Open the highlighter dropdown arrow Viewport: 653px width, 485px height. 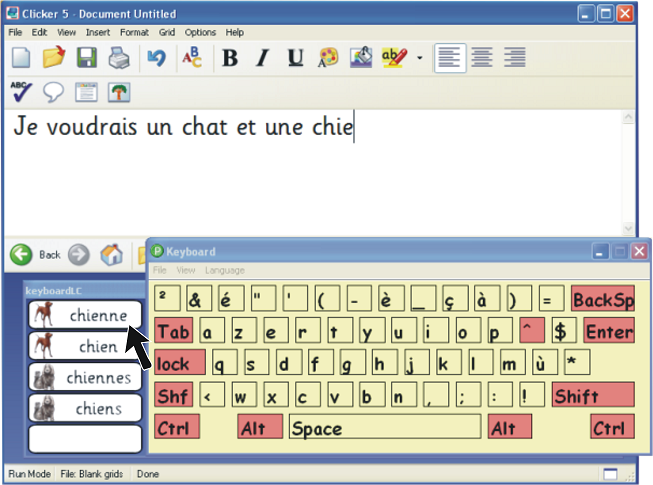tap(420, 58)
